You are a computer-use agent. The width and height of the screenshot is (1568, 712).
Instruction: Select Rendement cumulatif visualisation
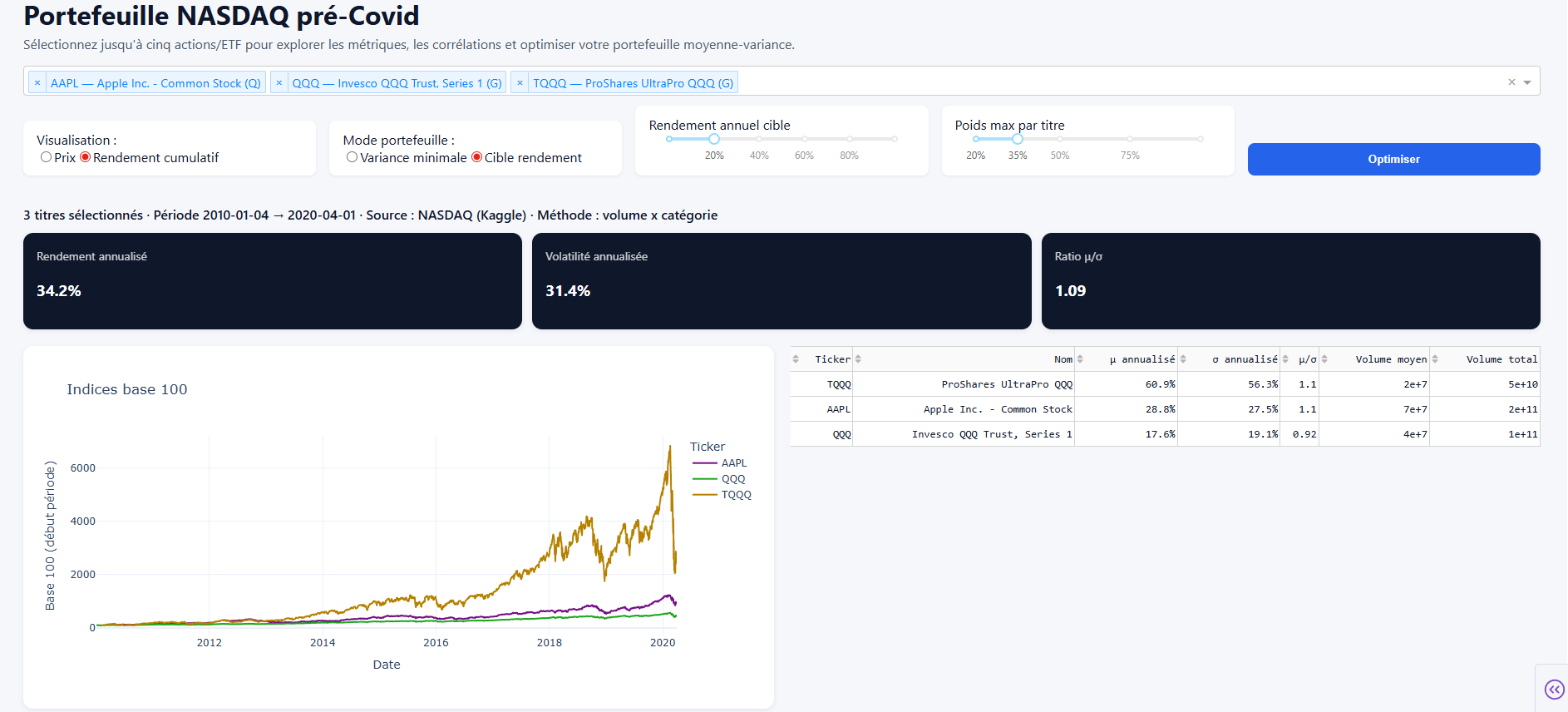coord(86,157)
